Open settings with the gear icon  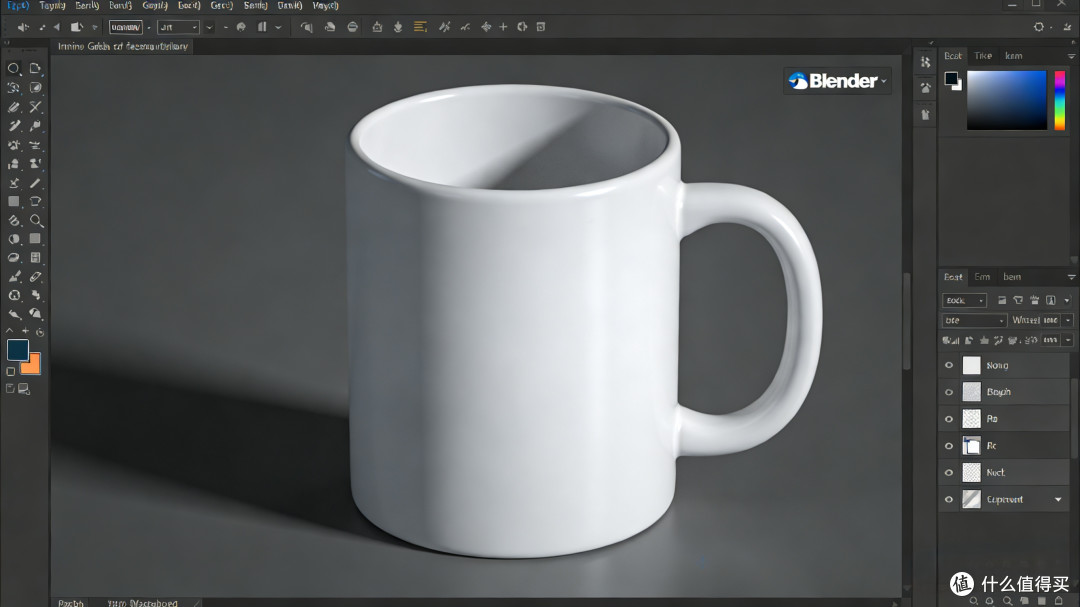point(1039,27)
